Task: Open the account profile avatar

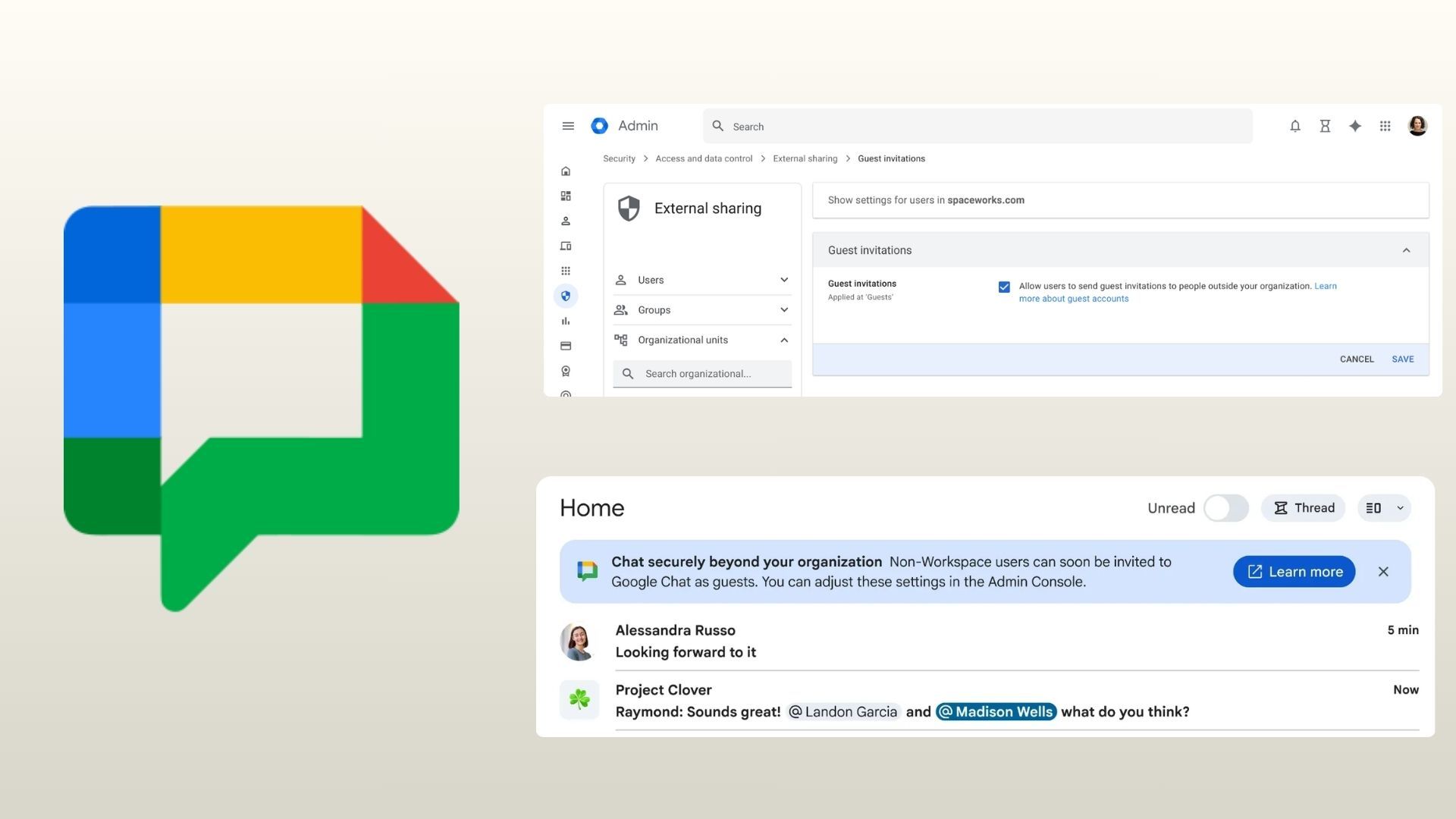Action: click(x=1417, y=126)
